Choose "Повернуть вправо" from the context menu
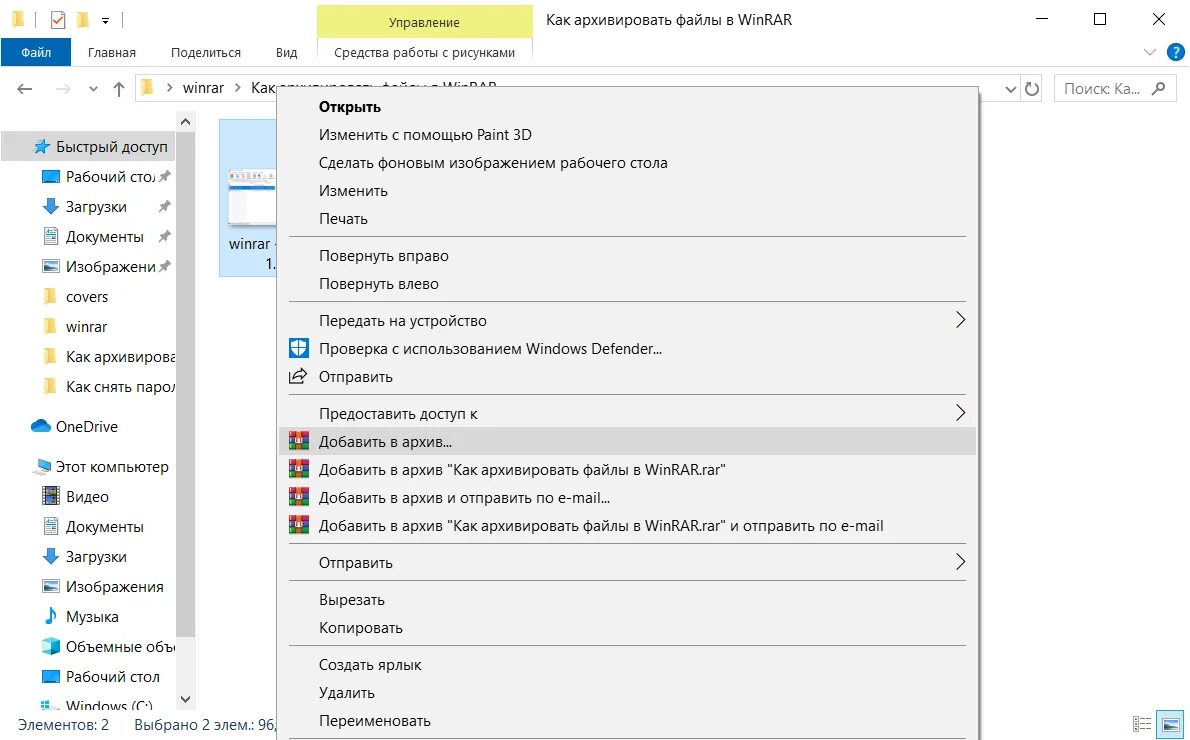This screenshot has width=1190, height=740. pyautogui.click(x=384, y=256)
